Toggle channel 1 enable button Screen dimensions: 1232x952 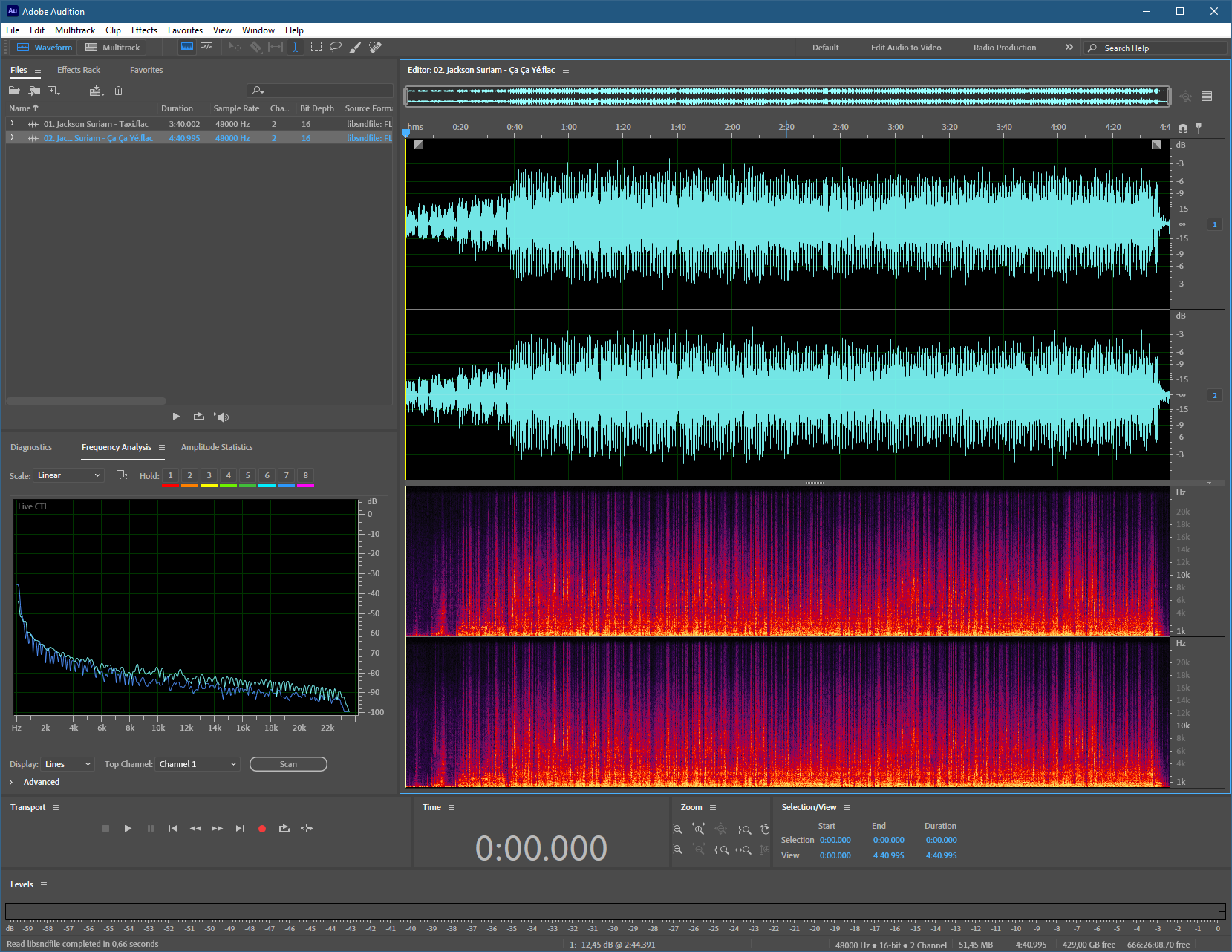(x=1215, y=224)
